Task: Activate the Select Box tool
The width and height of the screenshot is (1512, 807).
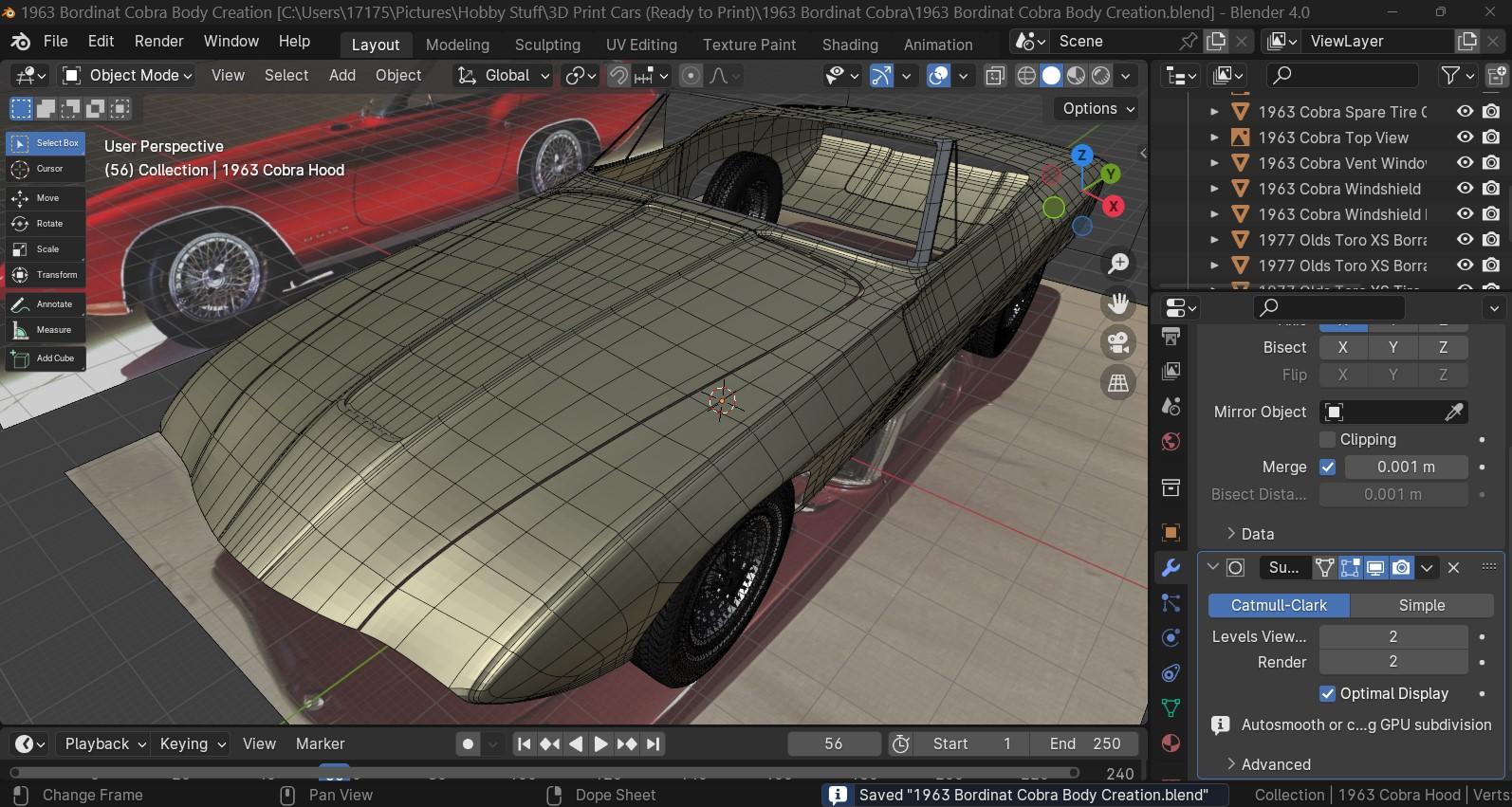Action: [x=46, y=143]
